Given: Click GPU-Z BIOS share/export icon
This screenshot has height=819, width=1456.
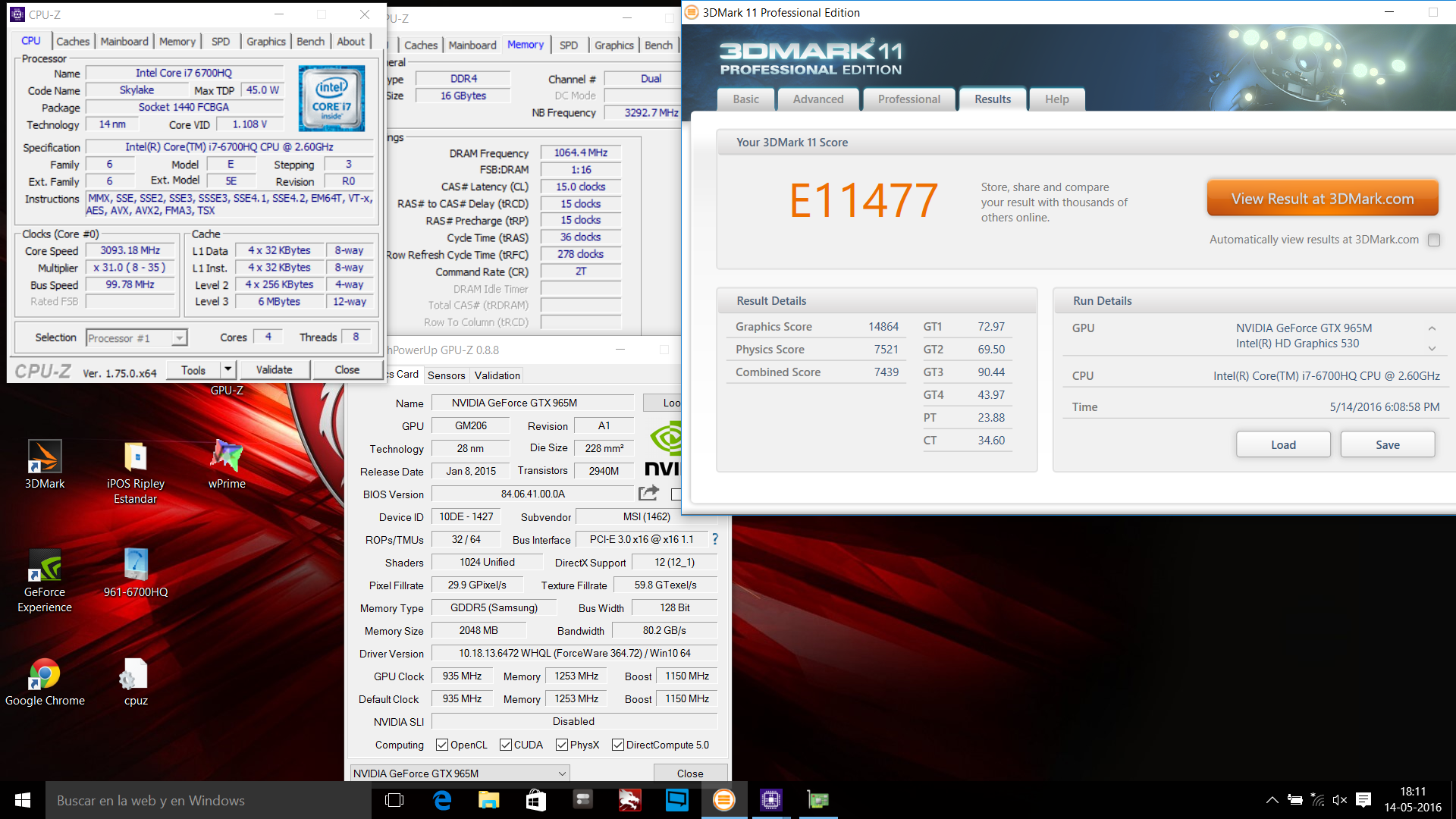Looking at the screenshot, I should click(648, 494).
